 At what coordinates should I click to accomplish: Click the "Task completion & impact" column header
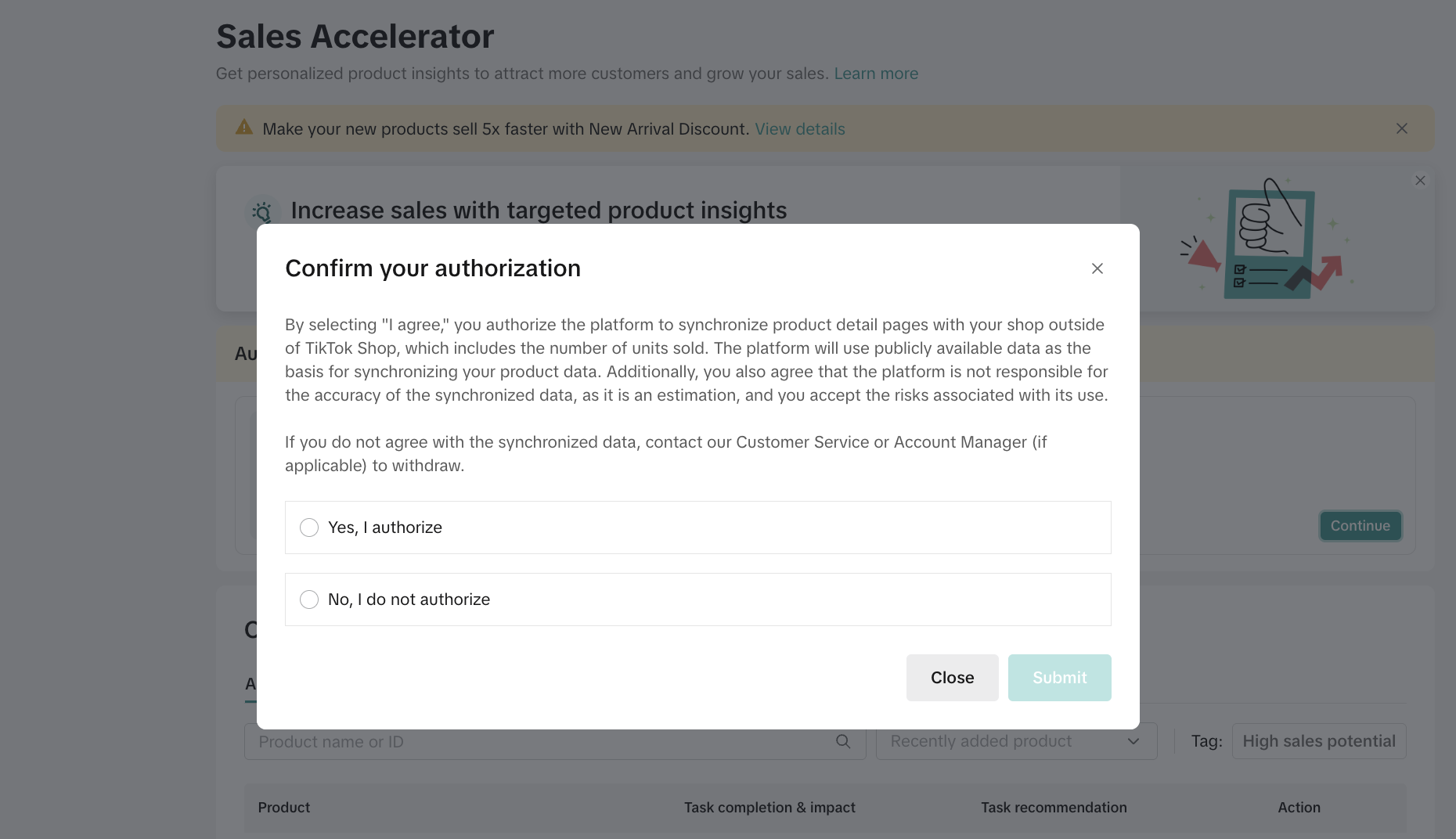[769, 808]
